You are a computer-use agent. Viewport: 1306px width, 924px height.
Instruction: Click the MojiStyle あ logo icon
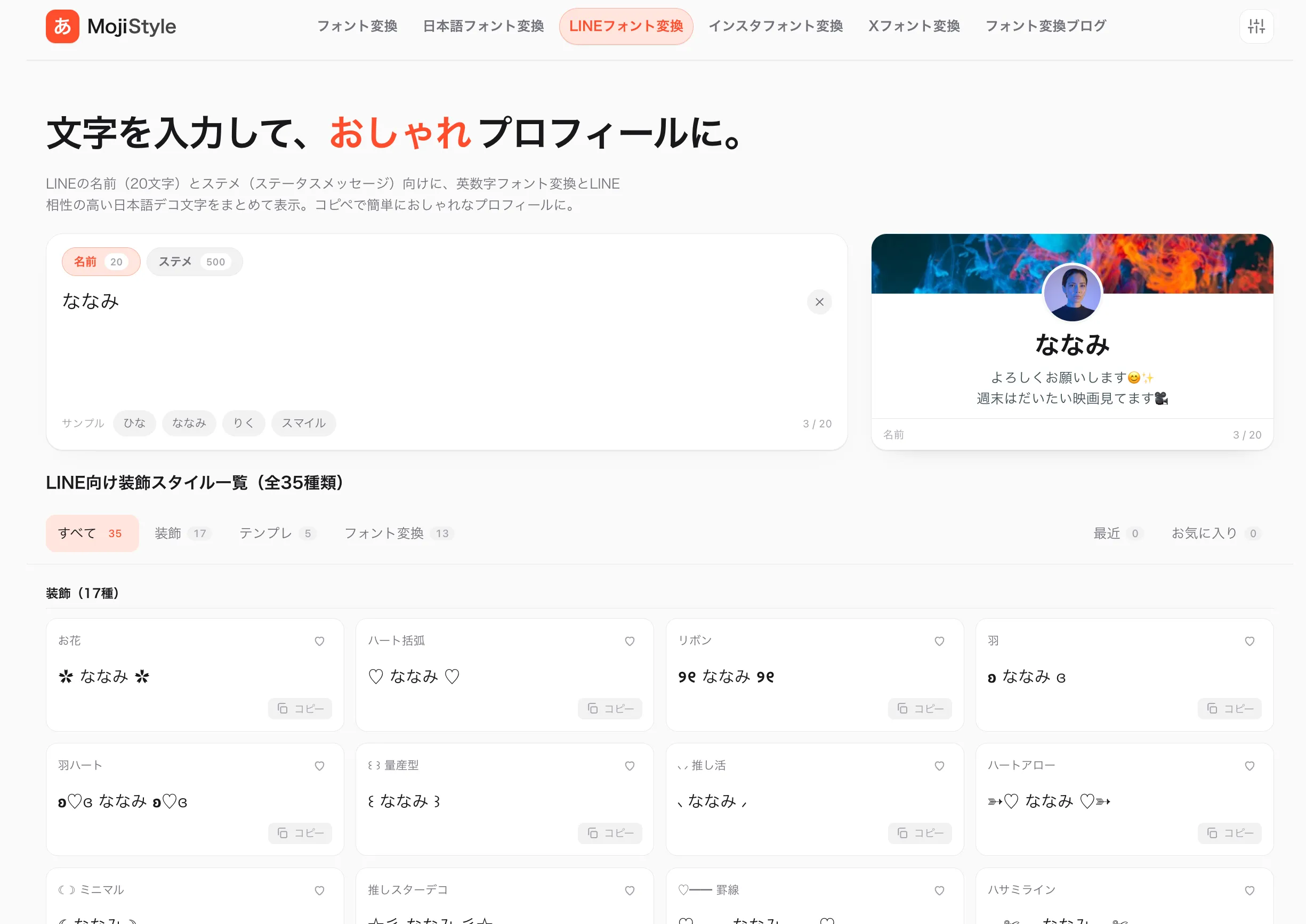coord(62,26)
